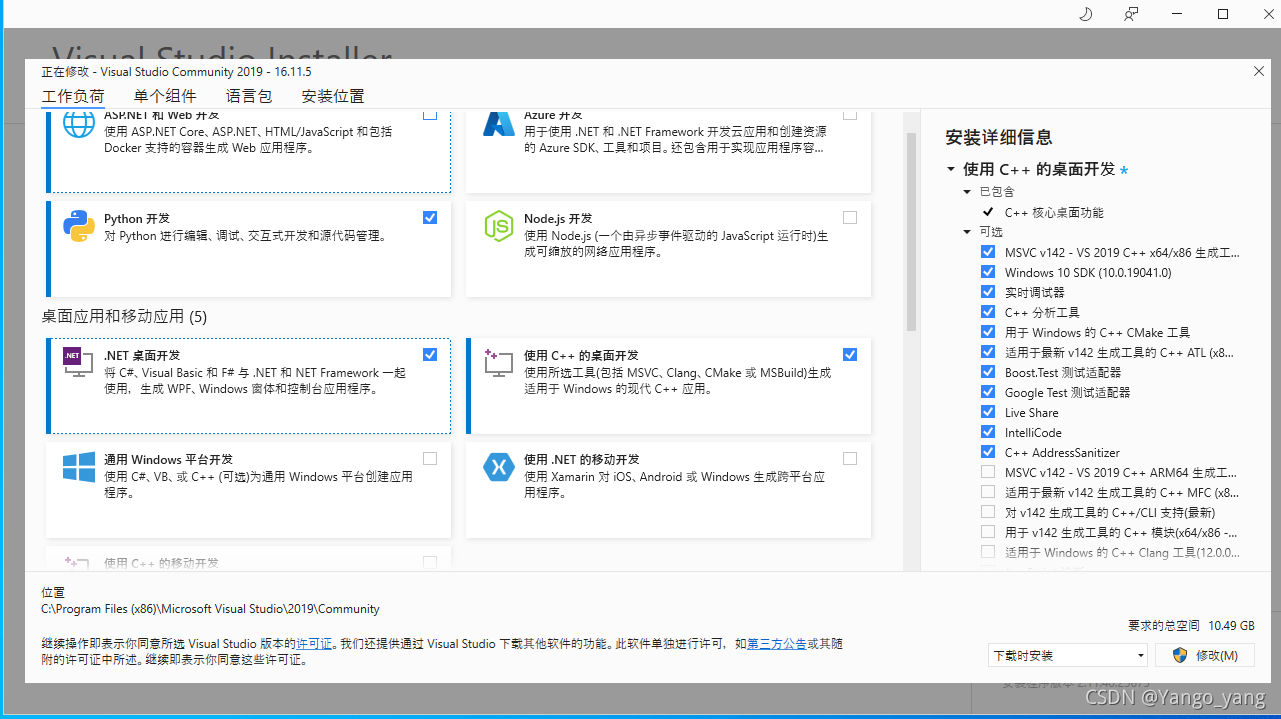
Task: Click the install path C:\Program Files (x86) text
Action: coord(210,608)
